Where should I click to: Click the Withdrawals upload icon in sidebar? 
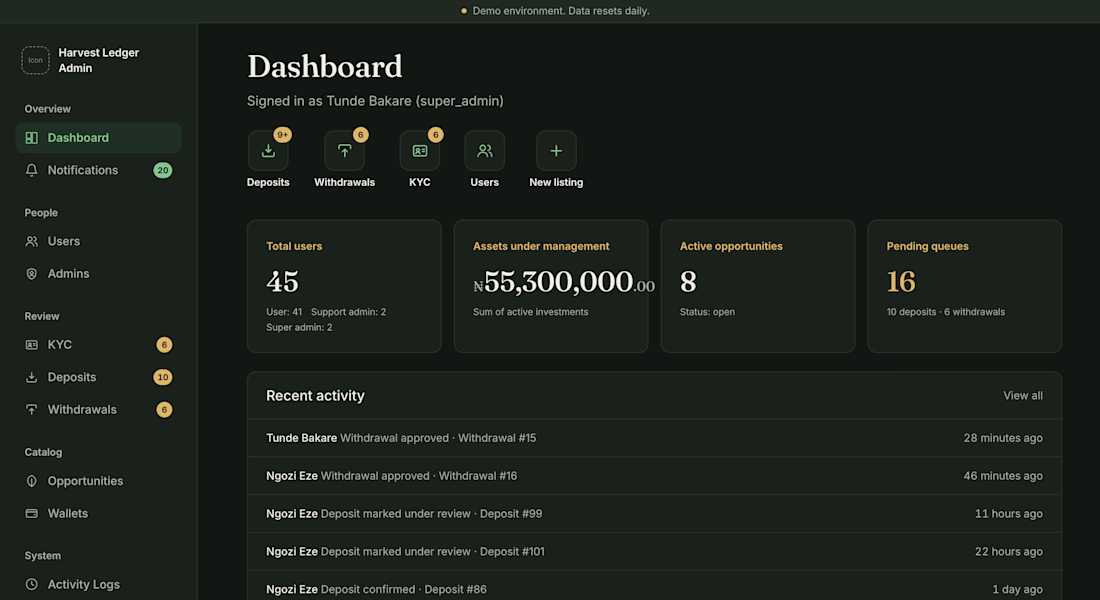[x=32, y=410]
